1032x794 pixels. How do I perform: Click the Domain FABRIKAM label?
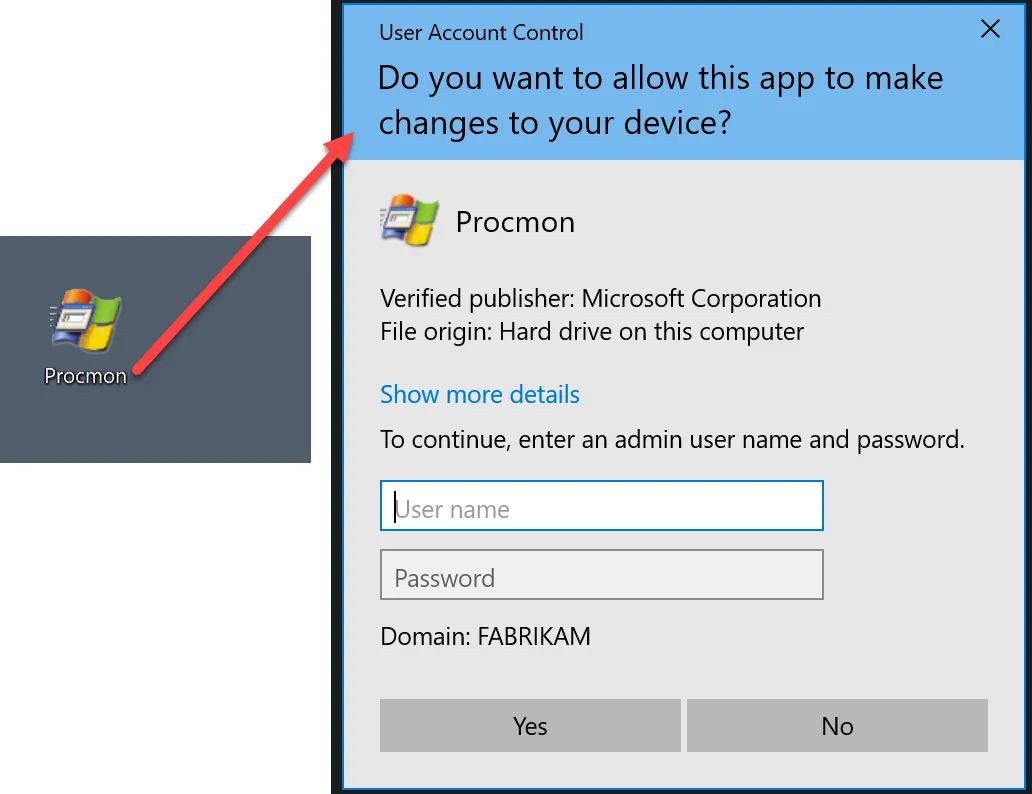pyautogui.click(x=485, y=636)
